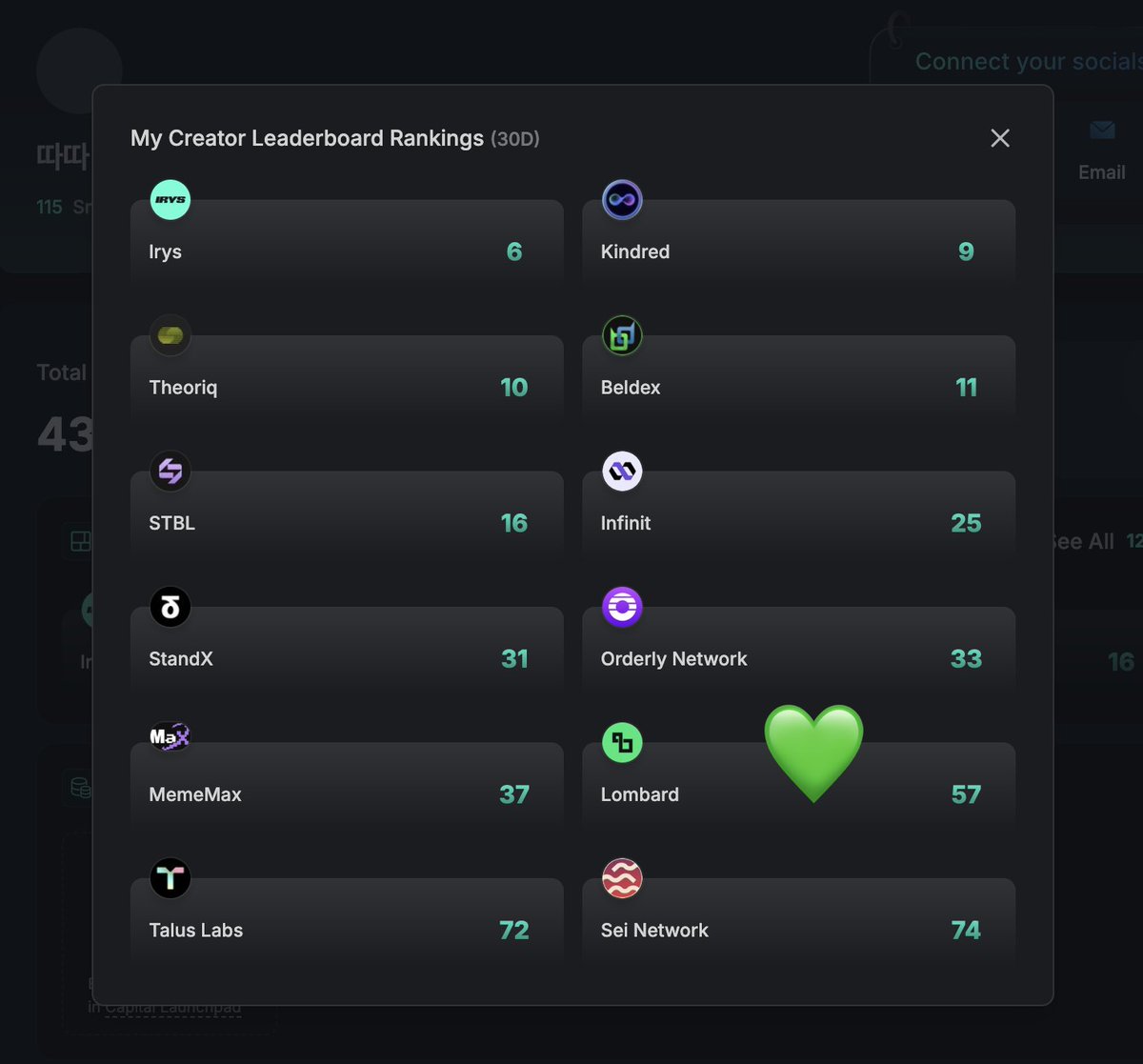Screen dimensions: 1143x1064
Task: Click the My Creator Leaderboard Rankings title
Action: [x=307, y=138]
